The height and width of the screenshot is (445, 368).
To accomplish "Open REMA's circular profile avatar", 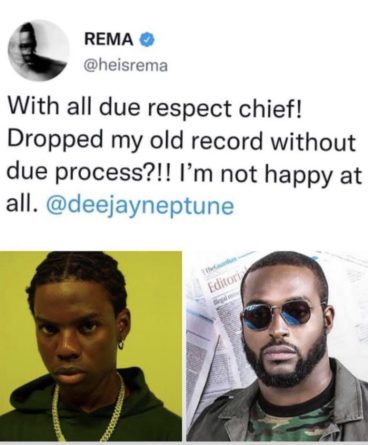I will (39, 50).
